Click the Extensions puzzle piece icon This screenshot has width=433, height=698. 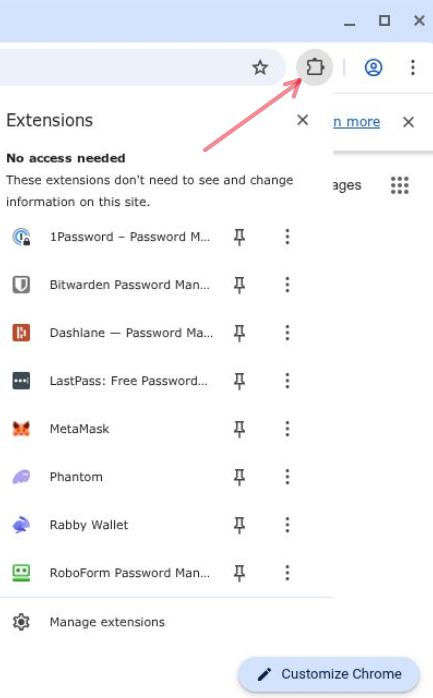pyautogui.click(x=315, y=67)
